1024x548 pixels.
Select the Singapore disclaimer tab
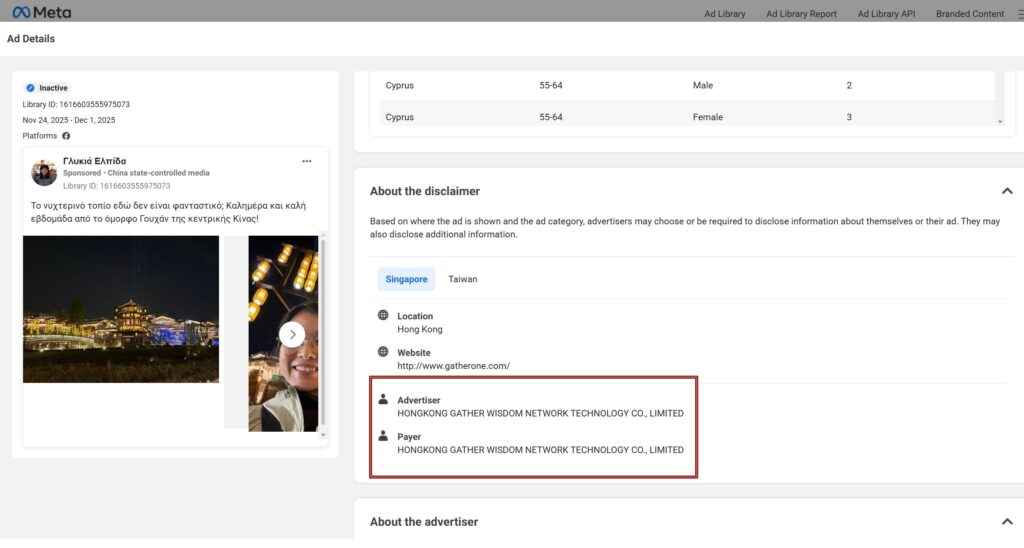point(406,279)
